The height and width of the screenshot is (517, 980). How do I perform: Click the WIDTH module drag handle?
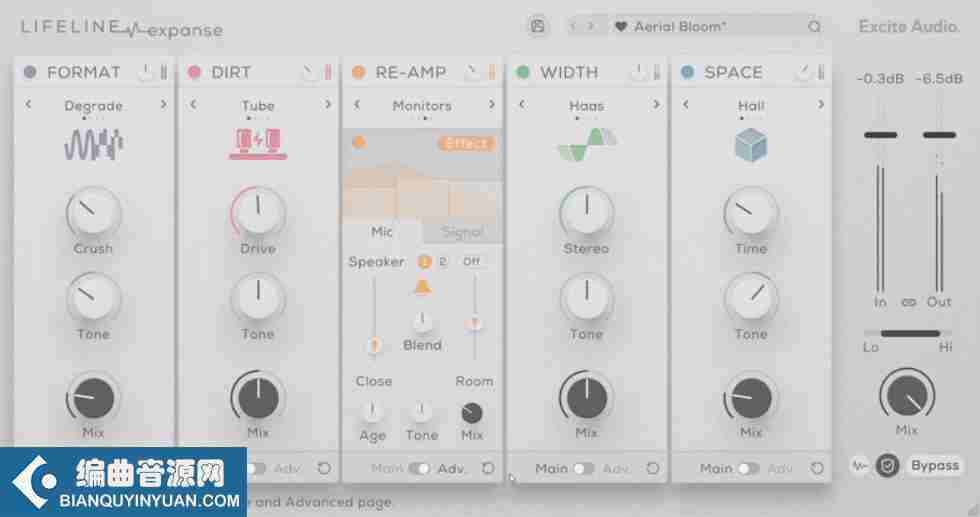coord(657,73)
